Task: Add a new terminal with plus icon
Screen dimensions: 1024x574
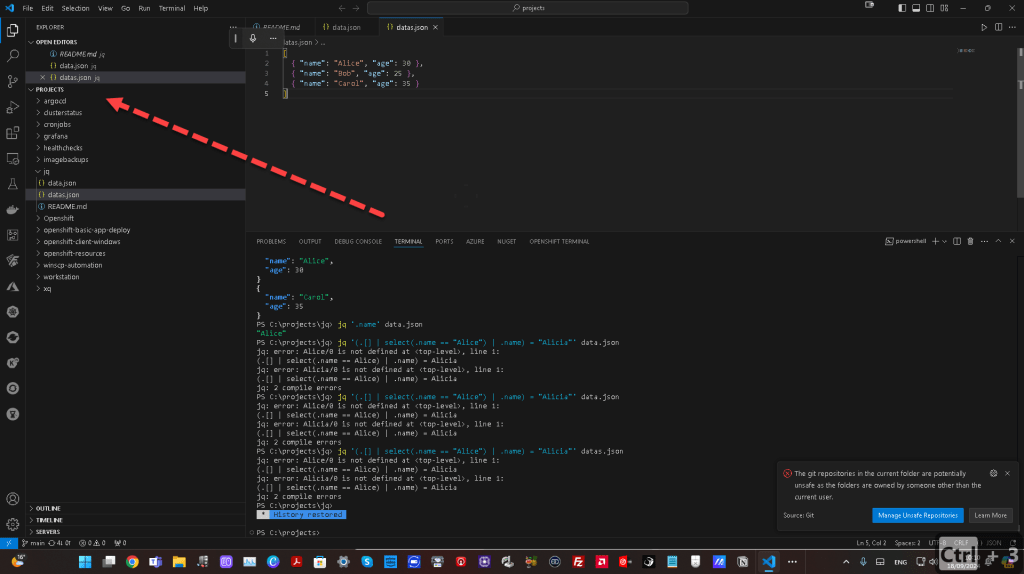Action: (x=935, y=242)
